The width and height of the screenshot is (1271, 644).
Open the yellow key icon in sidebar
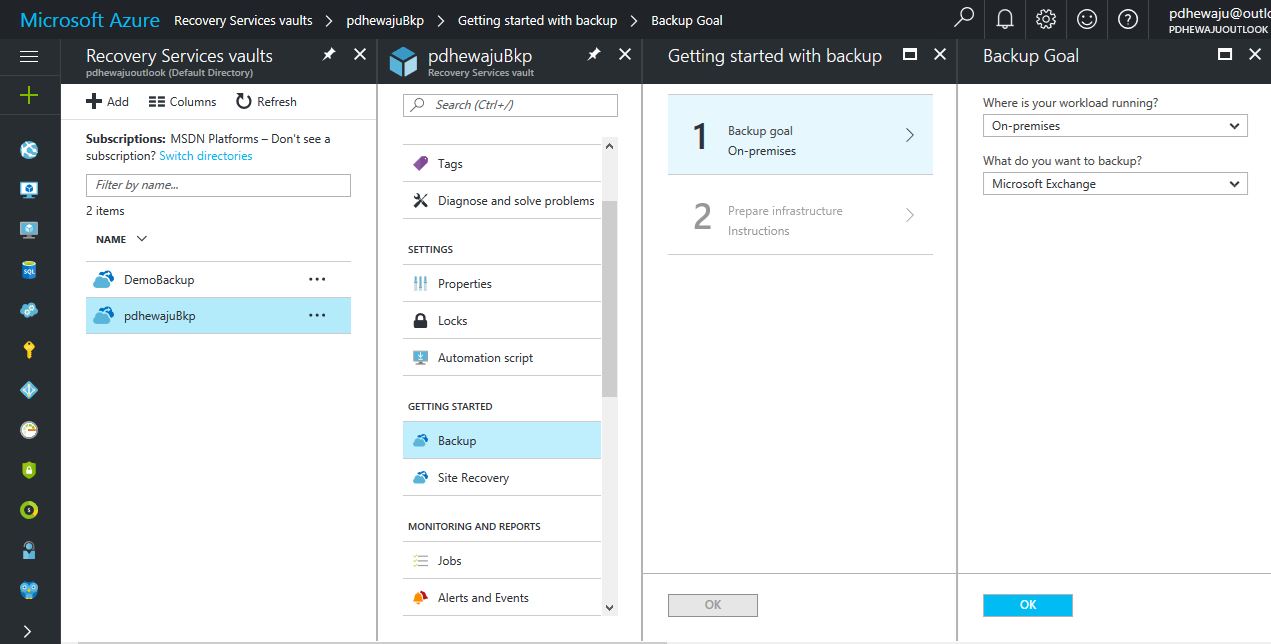29,350
